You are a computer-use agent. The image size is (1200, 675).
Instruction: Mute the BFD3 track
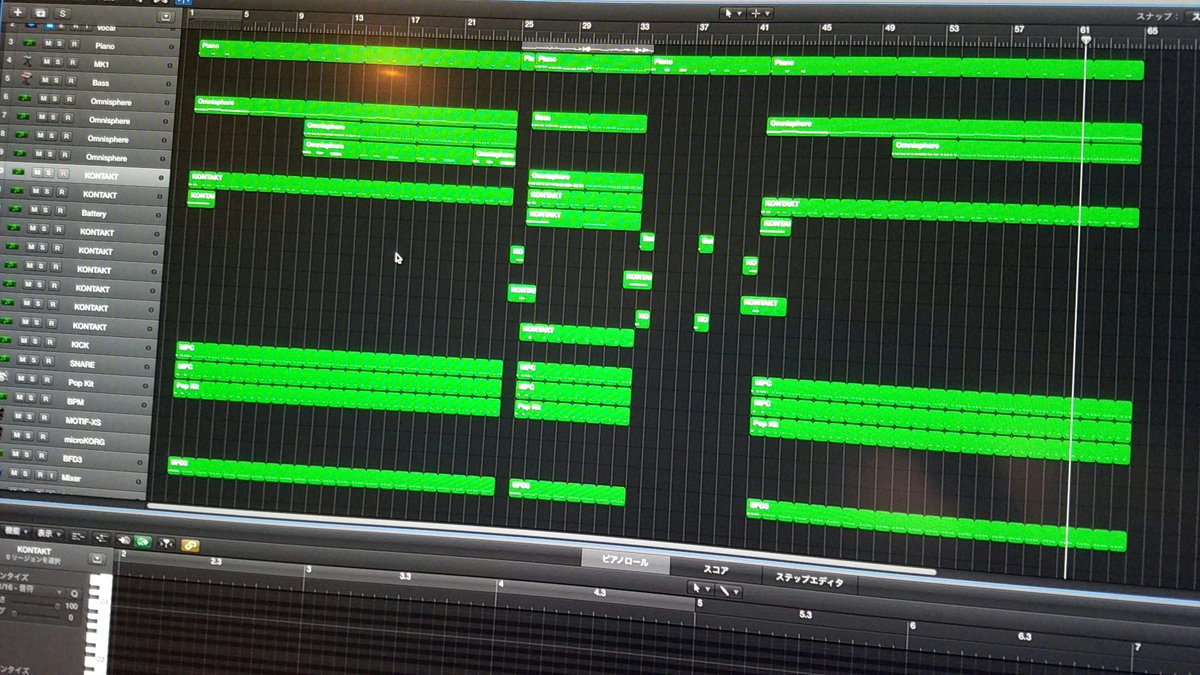[15, 453]
